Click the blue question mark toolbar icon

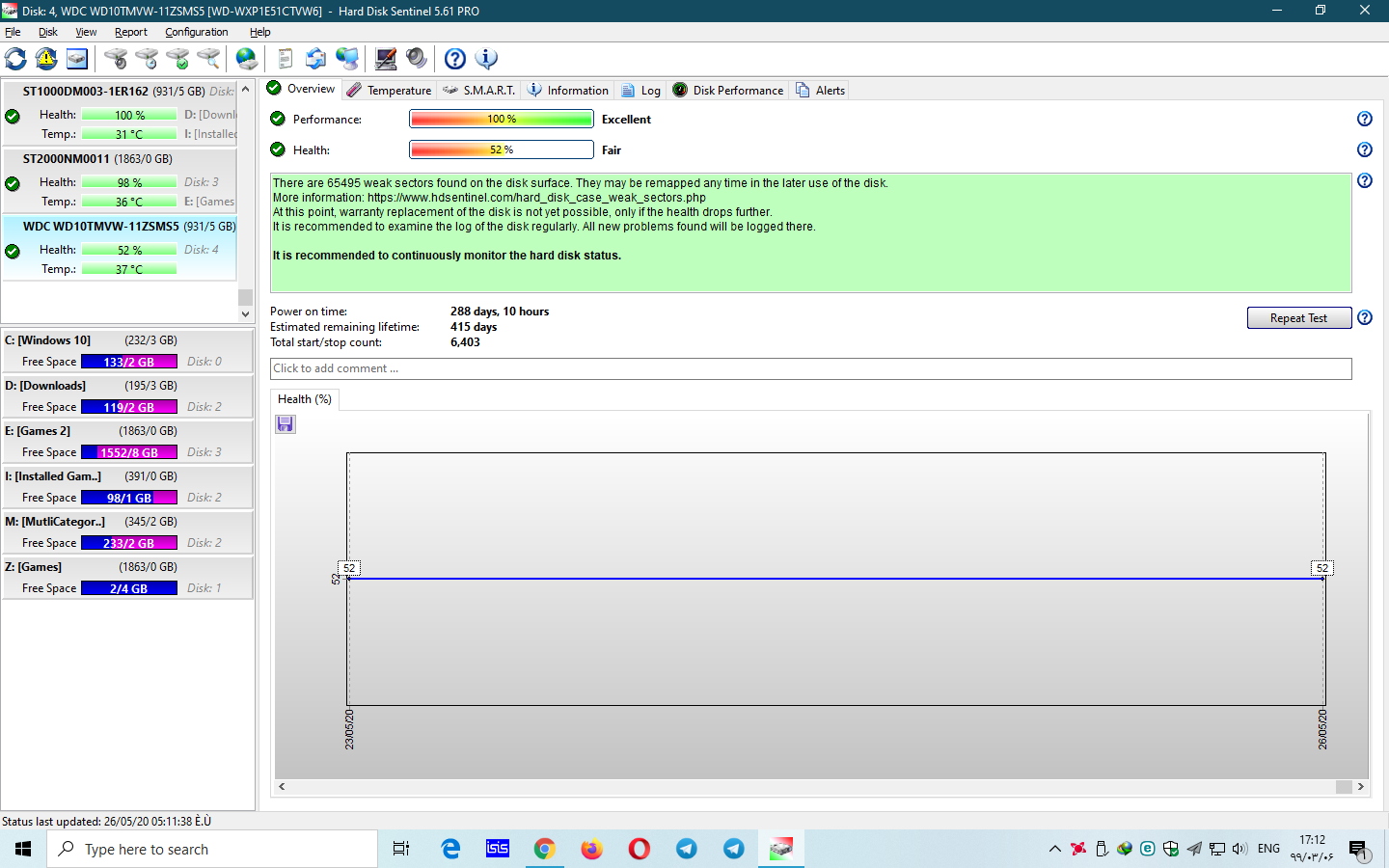pos(455,59)
